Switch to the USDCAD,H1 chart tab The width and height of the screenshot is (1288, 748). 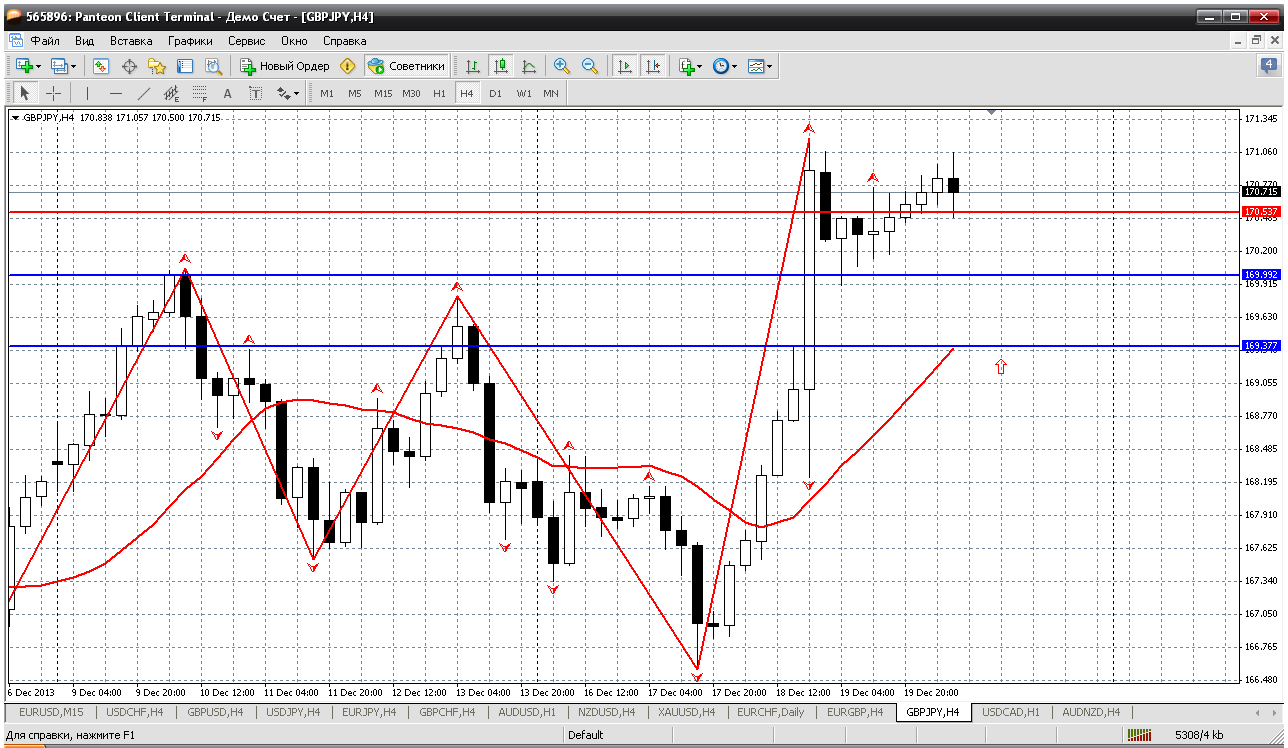pos(1011,712)
